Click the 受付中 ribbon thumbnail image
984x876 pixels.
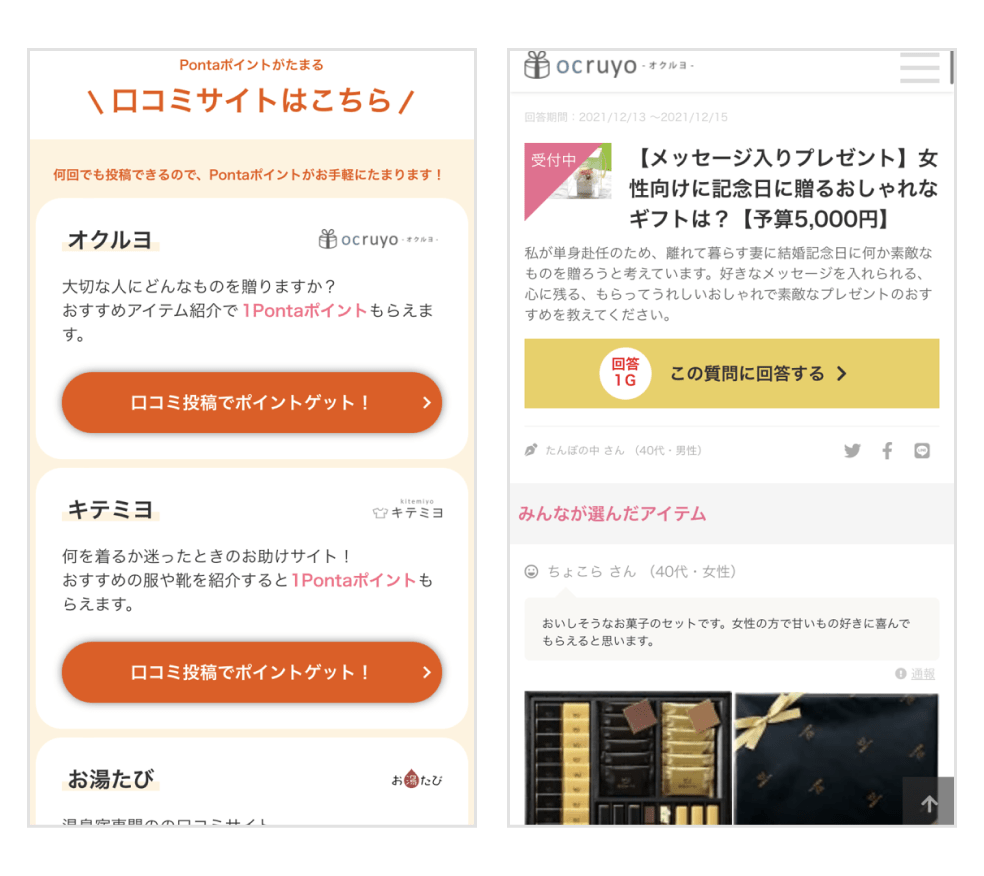[x=568, y=181]
